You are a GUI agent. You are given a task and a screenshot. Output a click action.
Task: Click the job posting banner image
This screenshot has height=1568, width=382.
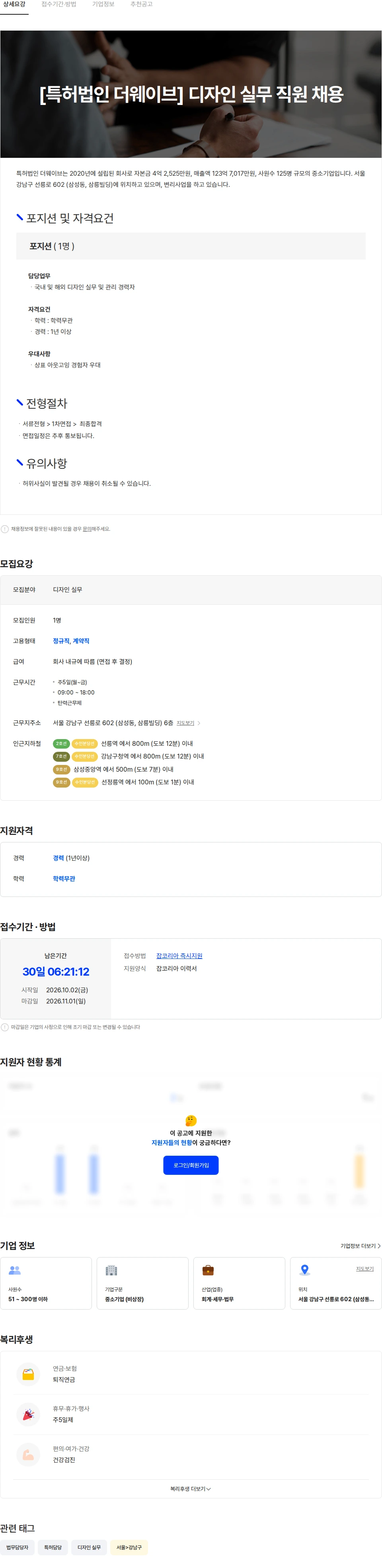(191, 94)
